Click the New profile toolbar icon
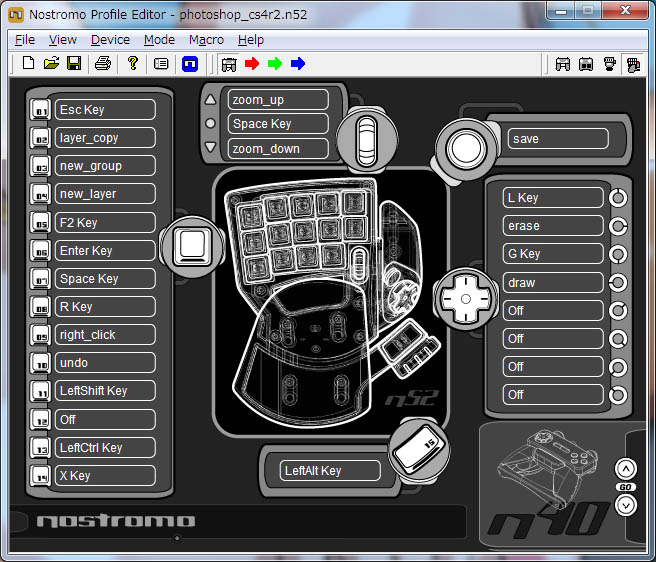The height and width of the screenshot is (562, 656). [28, 64]
